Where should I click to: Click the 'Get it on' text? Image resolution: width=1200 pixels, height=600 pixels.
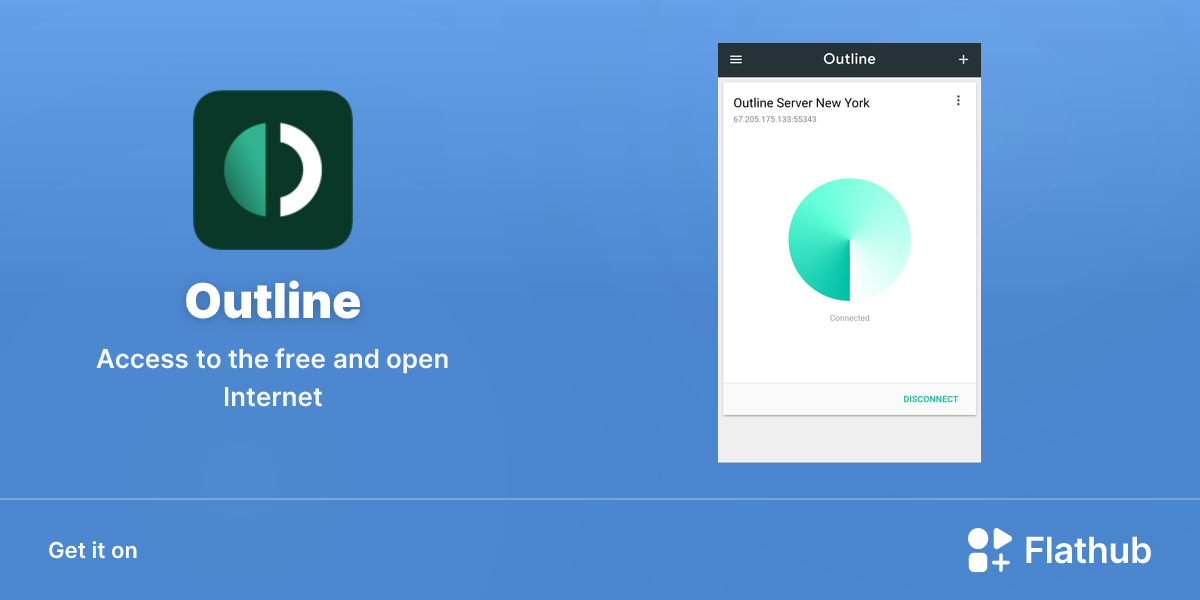click(x=93, y=550)
